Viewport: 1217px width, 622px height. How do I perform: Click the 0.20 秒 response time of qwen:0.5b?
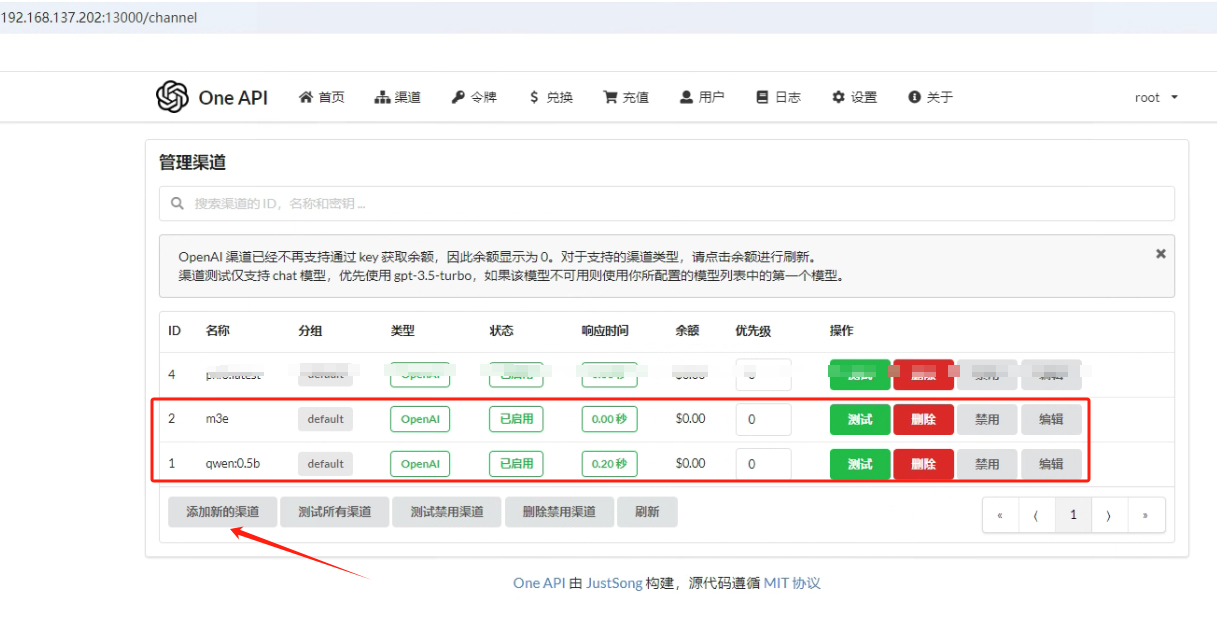pos(610,464)
